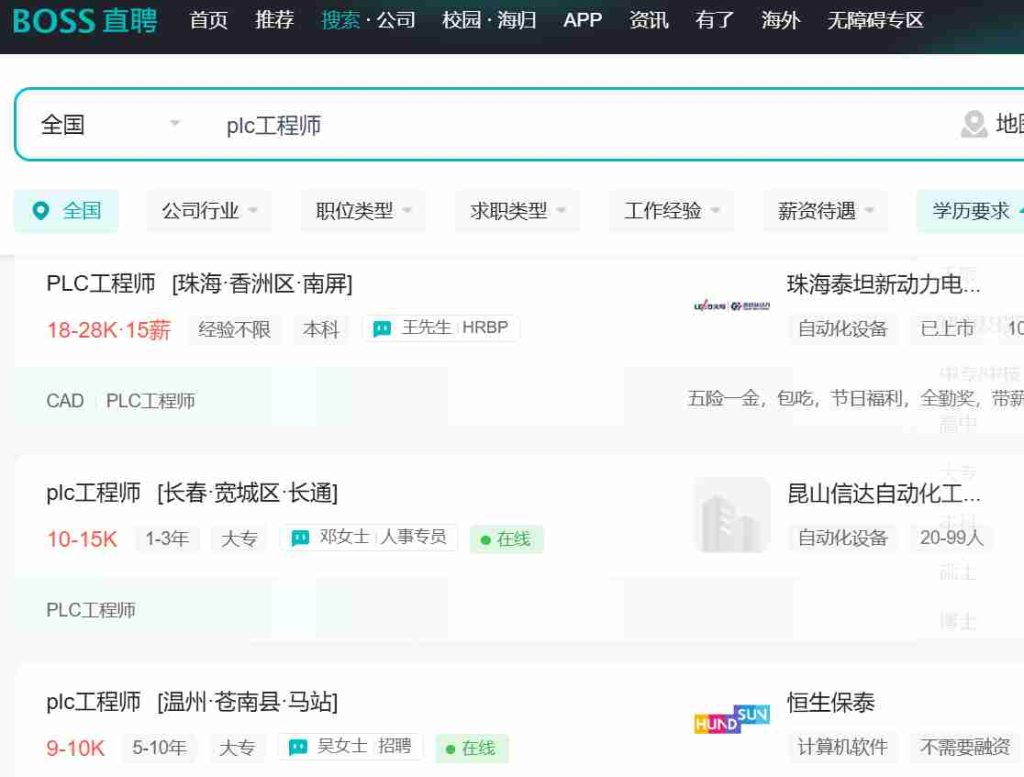The image size is (1024, 777).
Task: Click the 不需要融资 tag
Action: [x=965, y=746]
